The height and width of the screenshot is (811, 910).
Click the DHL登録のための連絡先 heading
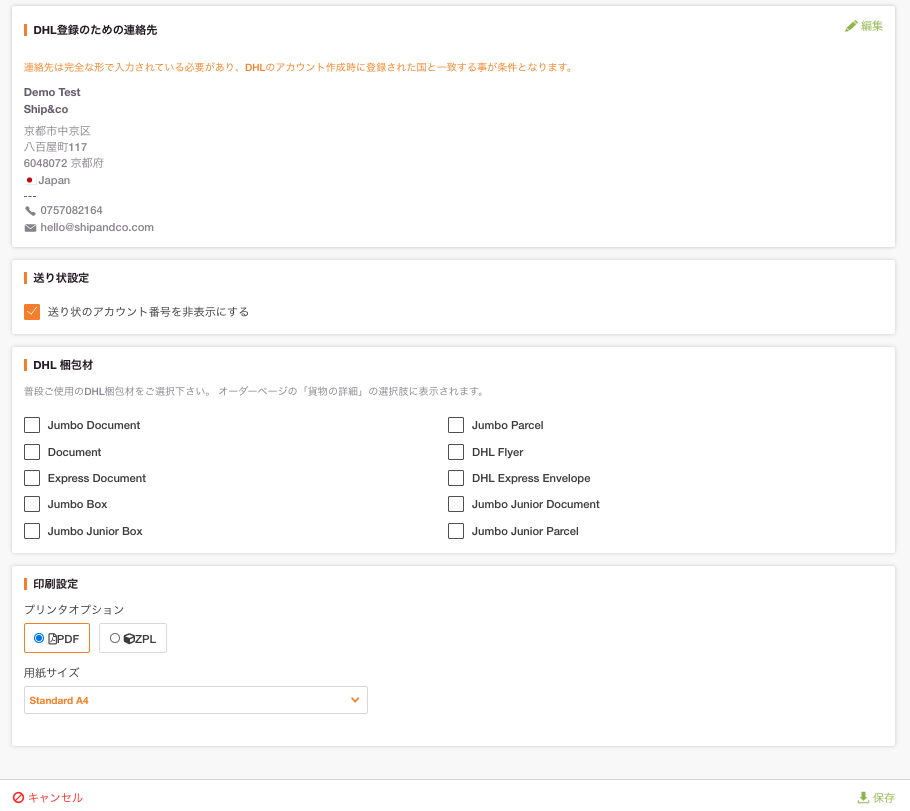pos(95,30)
